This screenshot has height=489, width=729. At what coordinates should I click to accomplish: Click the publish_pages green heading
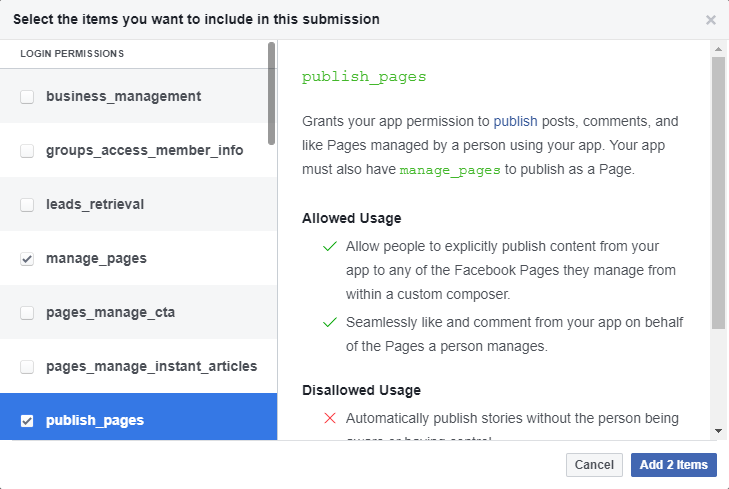pos(364,77)
